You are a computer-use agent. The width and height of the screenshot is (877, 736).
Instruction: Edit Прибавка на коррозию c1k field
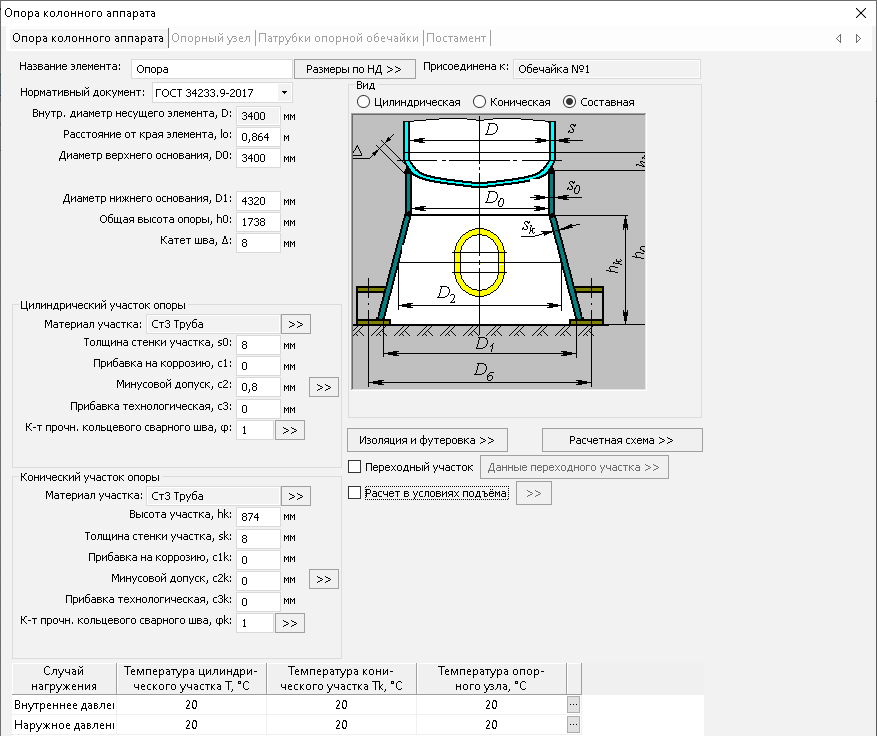point(258,559)
